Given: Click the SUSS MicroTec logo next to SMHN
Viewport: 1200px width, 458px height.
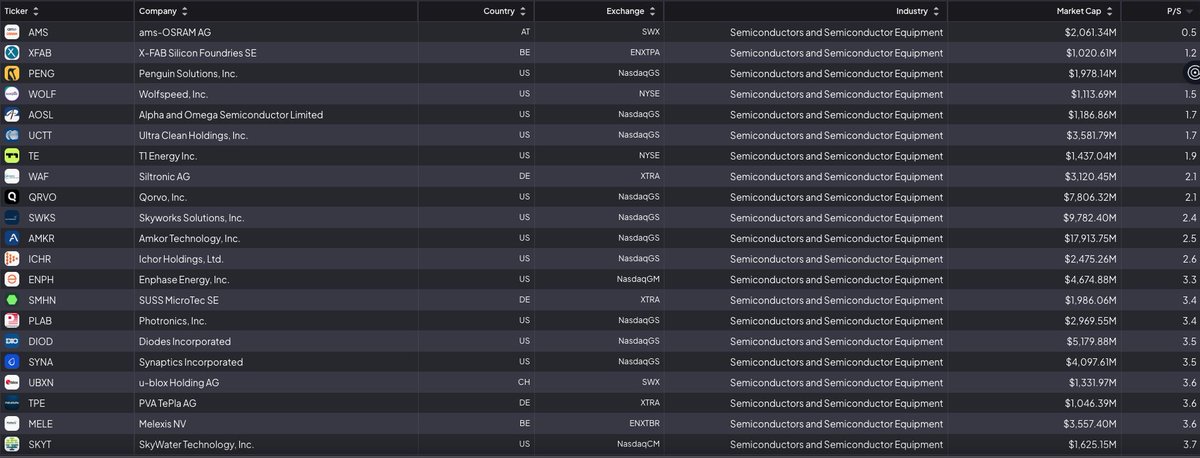Looking at the screenshot, I should (12, 300).
